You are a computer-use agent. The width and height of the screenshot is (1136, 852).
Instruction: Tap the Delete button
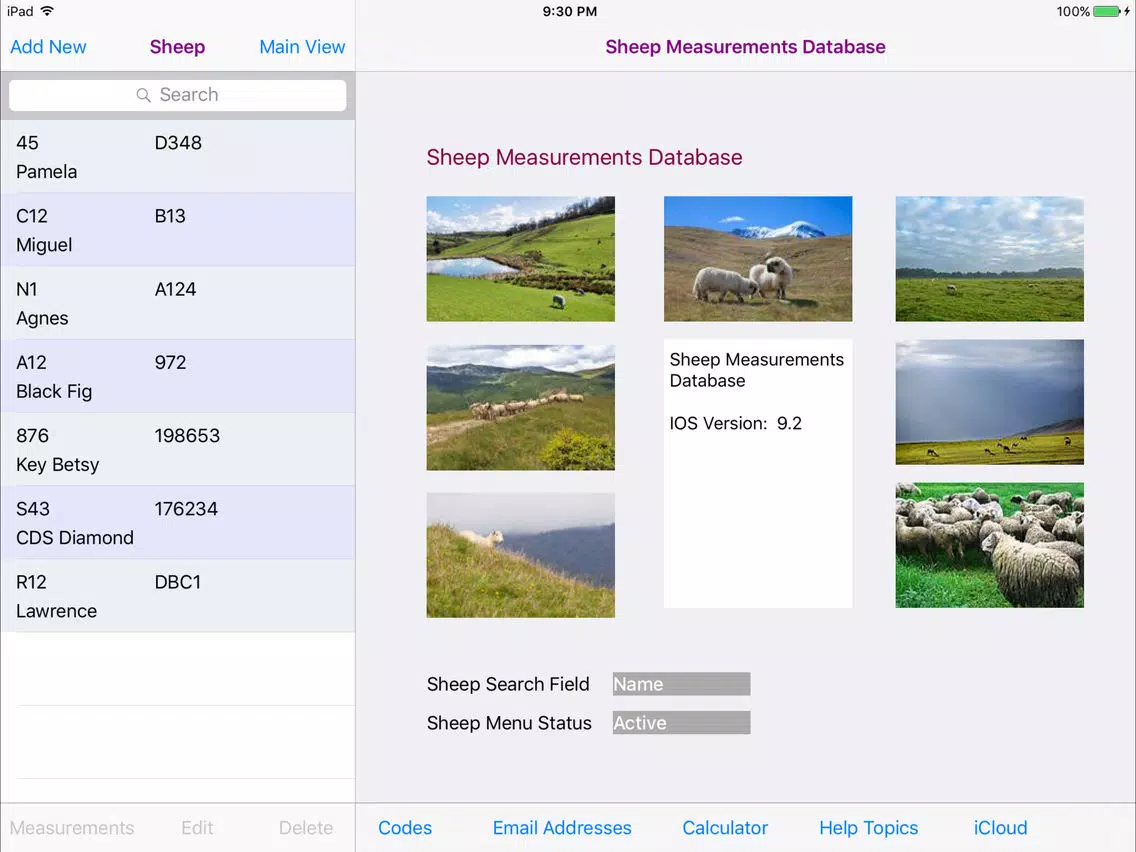click(x=306, y=827)
